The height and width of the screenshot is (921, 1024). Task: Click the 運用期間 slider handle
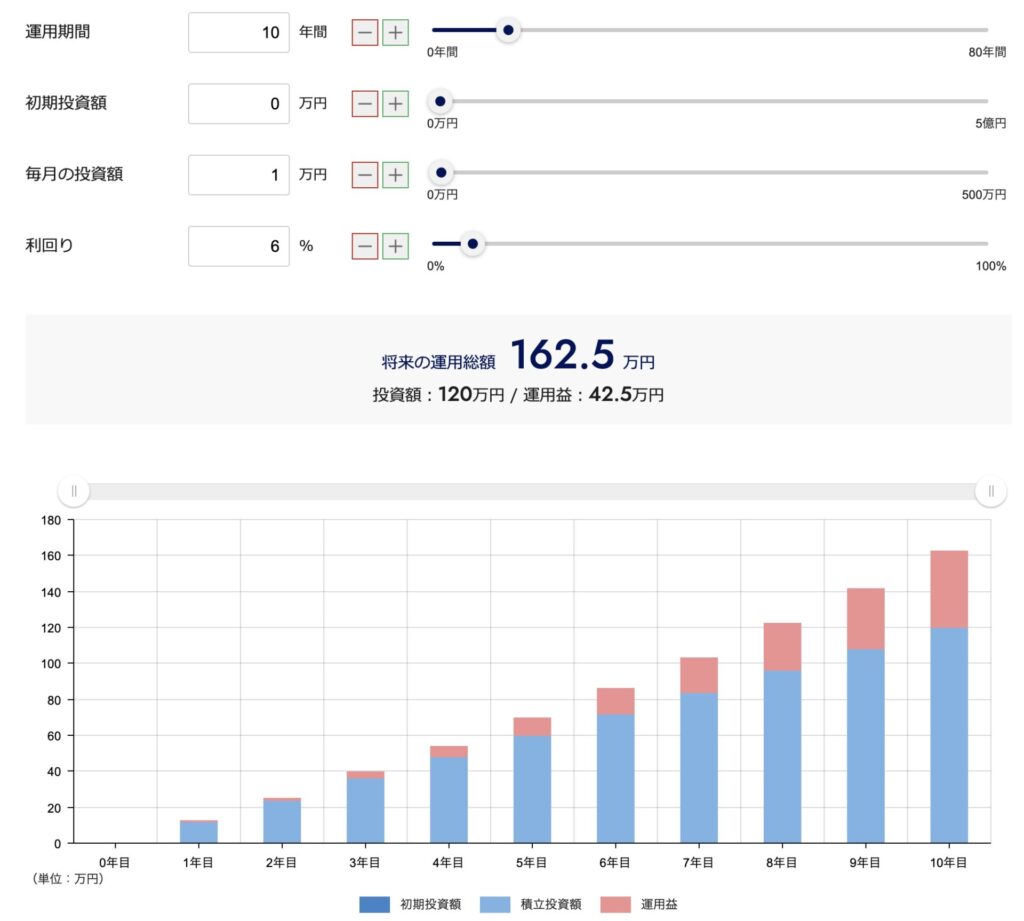pyautogui.click(x=508, y=30)
